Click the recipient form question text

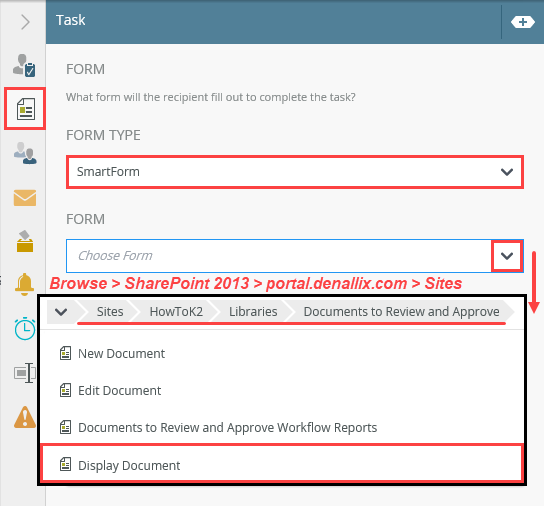211,97
